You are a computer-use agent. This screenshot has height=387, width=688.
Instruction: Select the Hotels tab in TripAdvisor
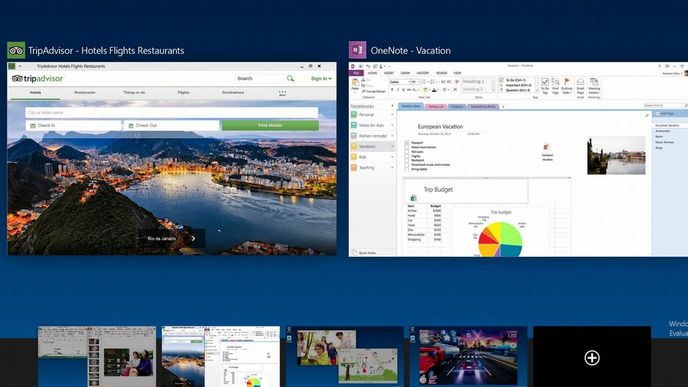(x=36, y=93)
